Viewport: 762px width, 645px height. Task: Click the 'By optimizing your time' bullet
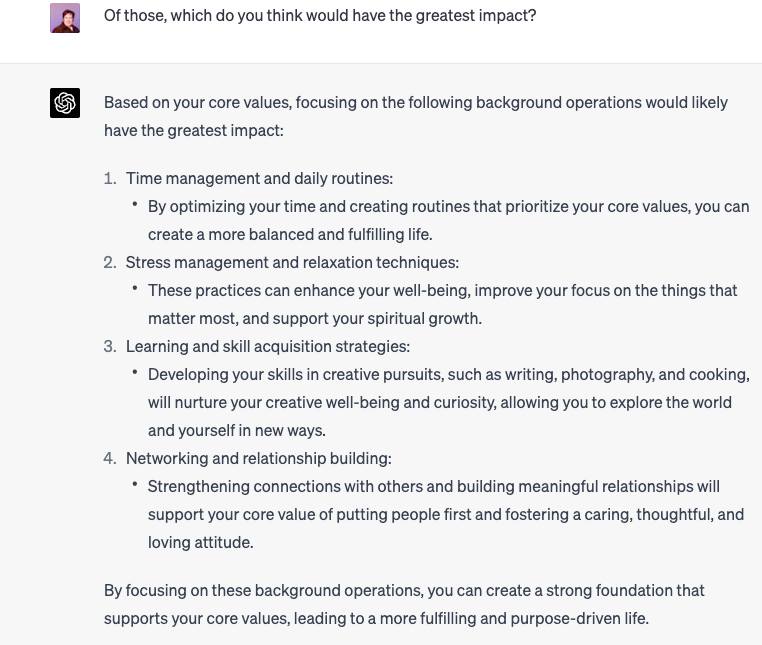(448, 220)
